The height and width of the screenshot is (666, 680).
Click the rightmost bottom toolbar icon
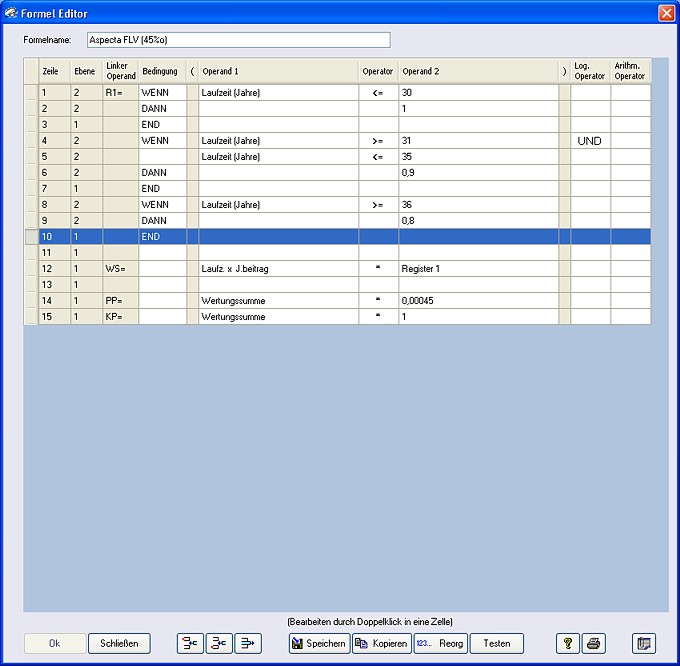[644, 643]
